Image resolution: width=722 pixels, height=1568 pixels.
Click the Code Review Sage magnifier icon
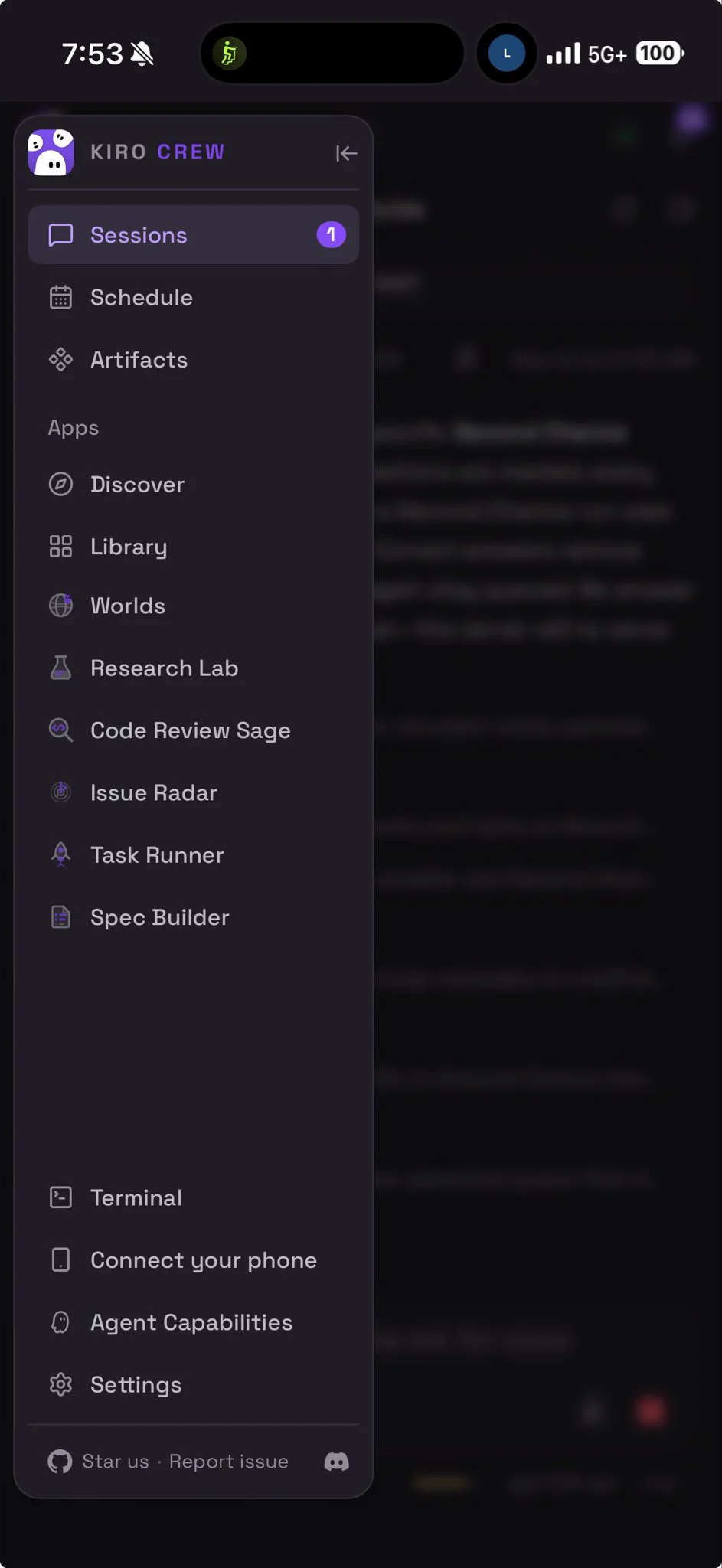[x=60, y=730]
